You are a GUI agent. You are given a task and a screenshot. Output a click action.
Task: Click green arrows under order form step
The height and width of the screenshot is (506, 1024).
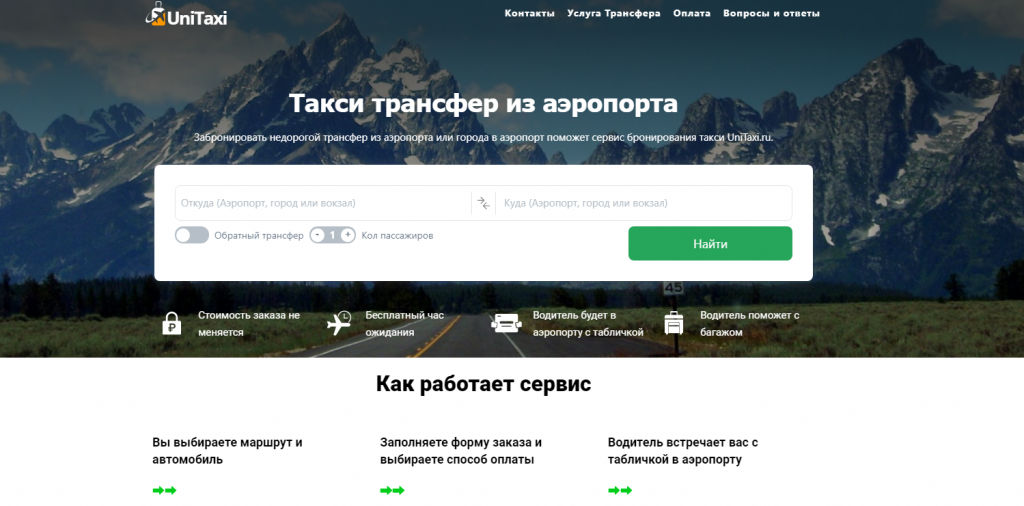392,490
